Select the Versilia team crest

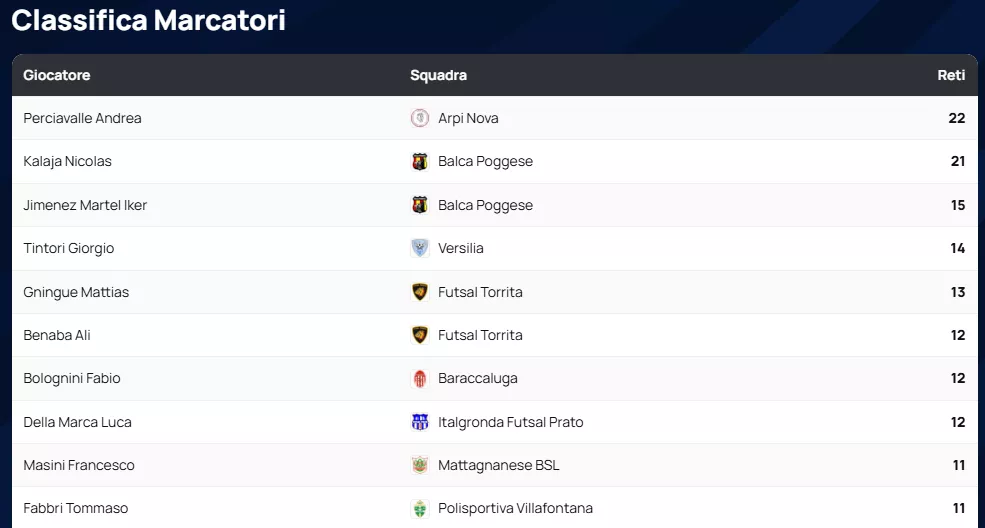[420, 248]
